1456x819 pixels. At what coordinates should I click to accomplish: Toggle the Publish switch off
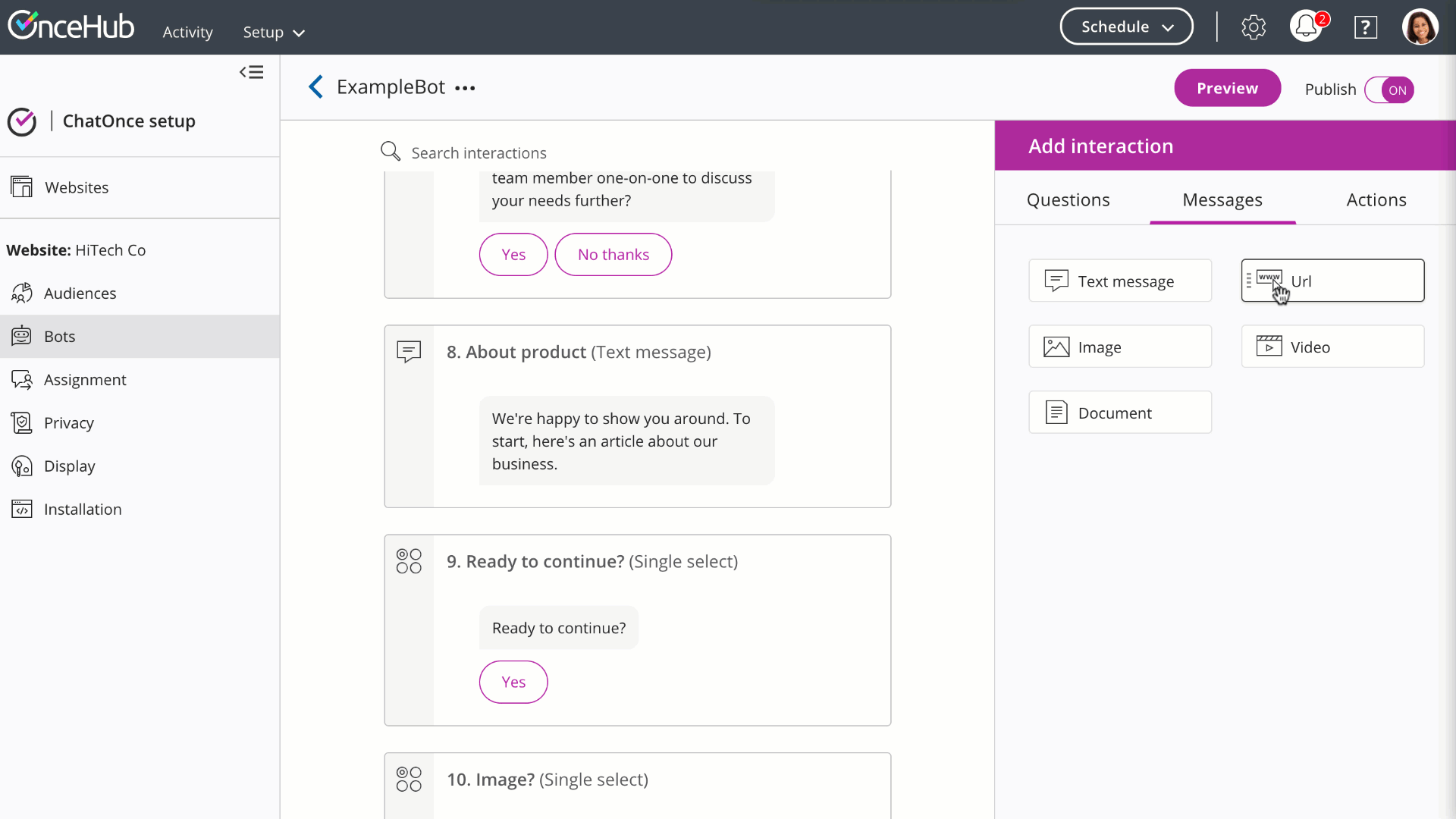tap(1389, 89)
